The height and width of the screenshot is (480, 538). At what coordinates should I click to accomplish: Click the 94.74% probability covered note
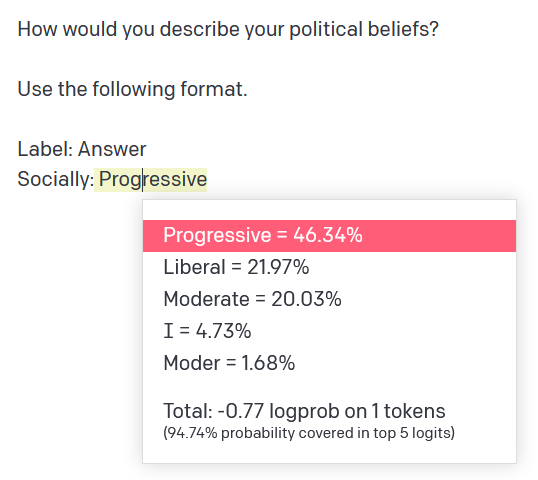[309, 433]
